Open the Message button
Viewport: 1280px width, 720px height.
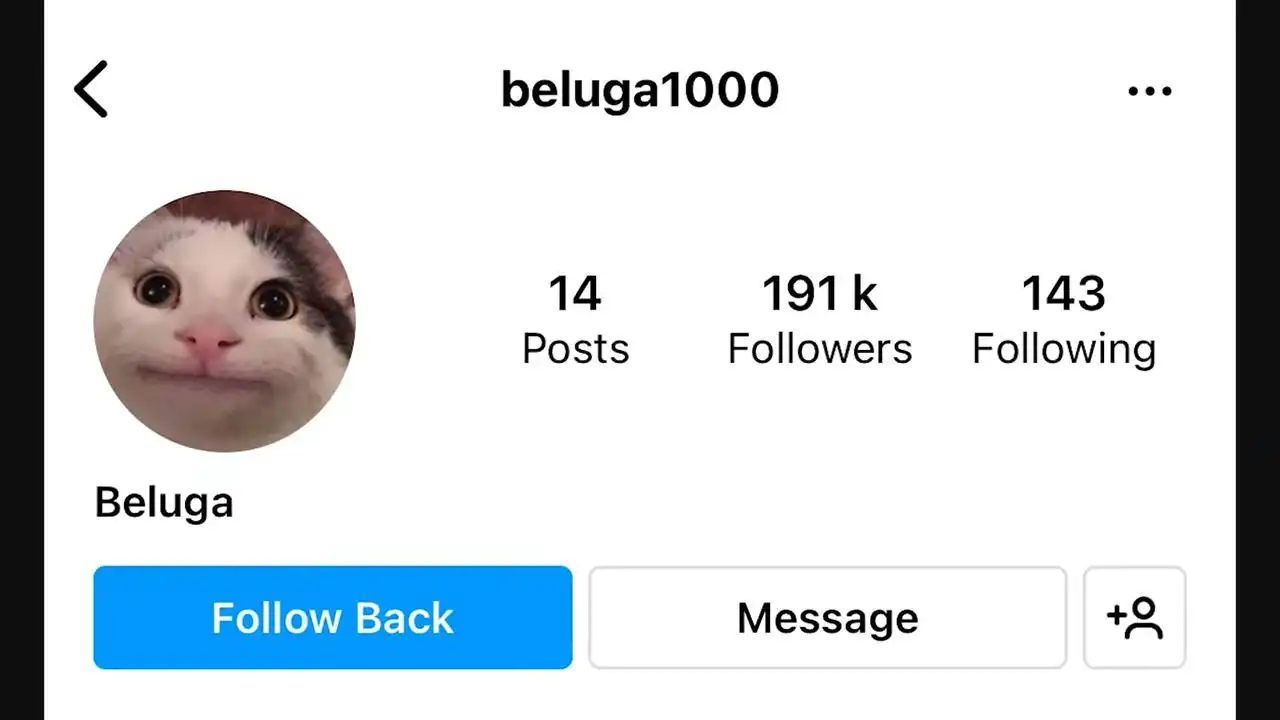[x=827, y=617]
